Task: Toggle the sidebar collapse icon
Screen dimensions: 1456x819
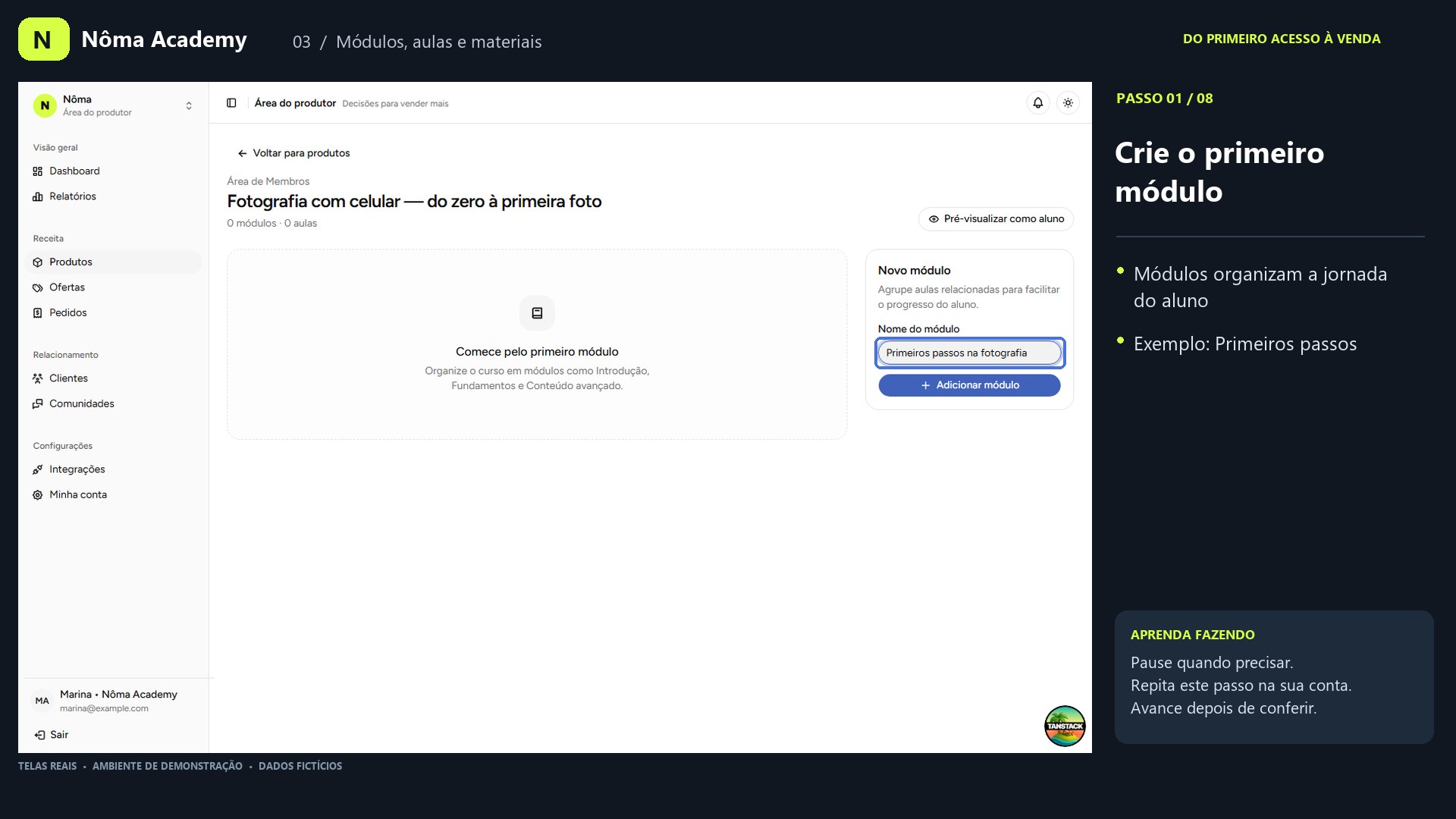Action: click(x=231, y=103)
